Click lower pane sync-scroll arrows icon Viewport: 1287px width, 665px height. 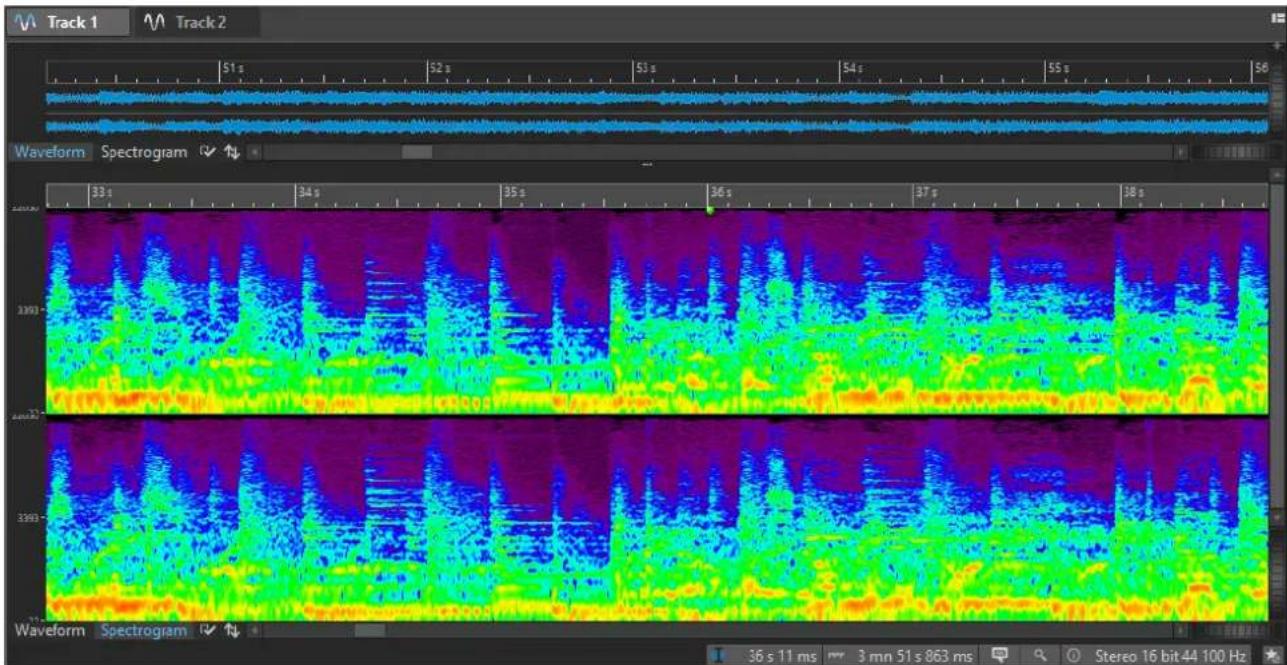[232, 631]
